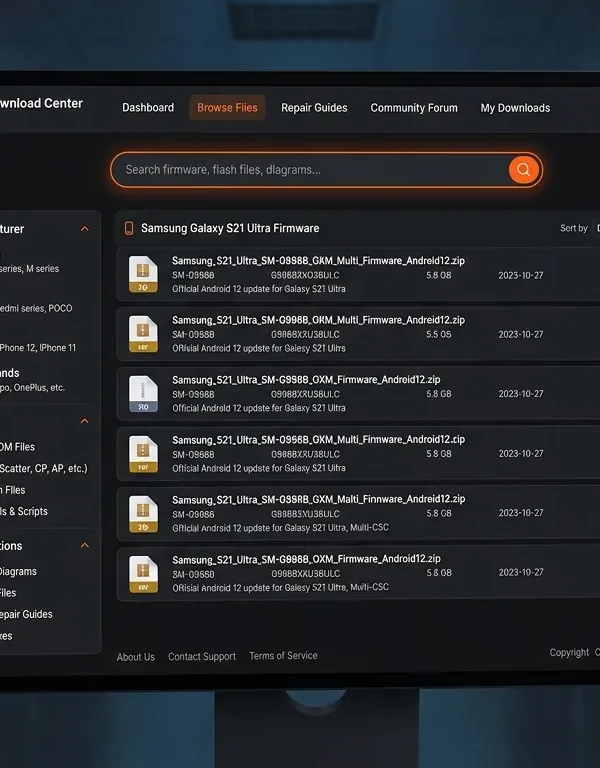Select the OnePlus, etc. sidebar entry
The height and width of the screenshot is (768, 600).
click(32, 387)
